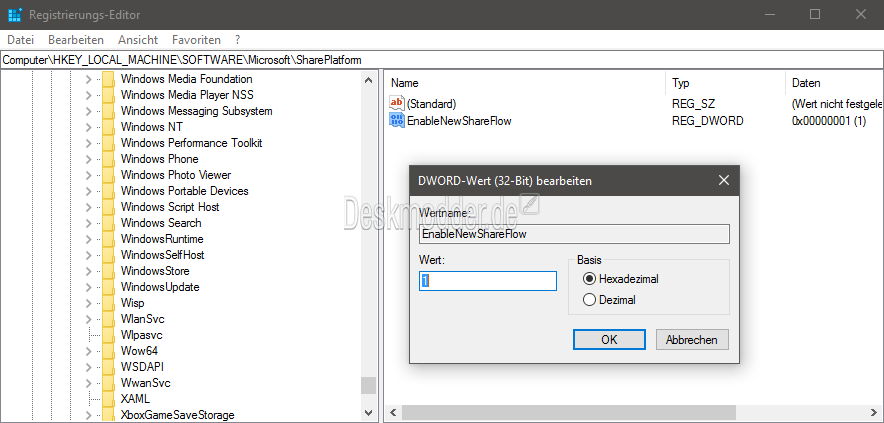
Task: Click folder icon of Windows Media Foundation
Action: click(x=108, y=79)
